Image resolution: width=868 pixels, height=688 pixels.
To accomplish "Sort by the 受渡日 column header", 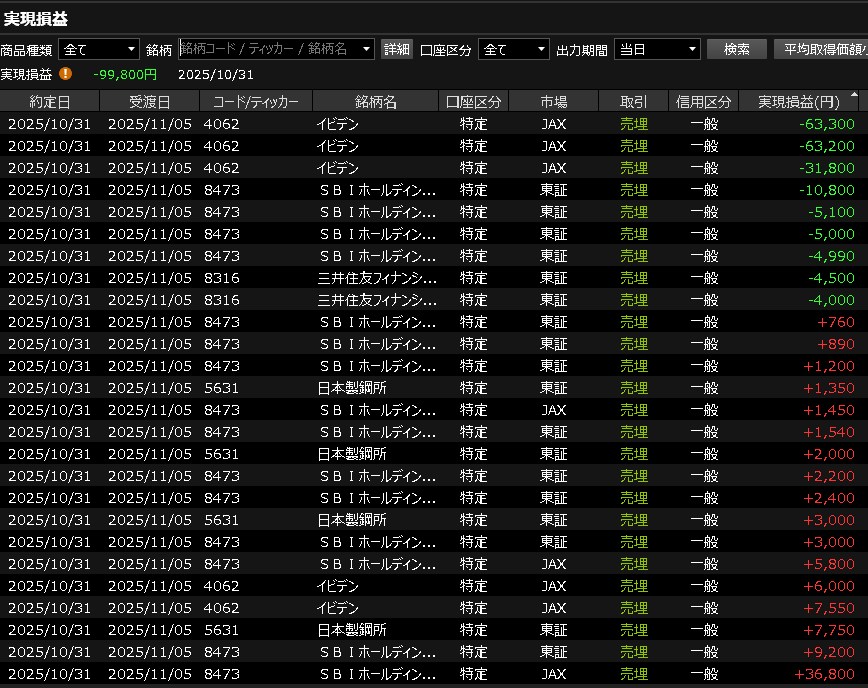I will (149, 102).
